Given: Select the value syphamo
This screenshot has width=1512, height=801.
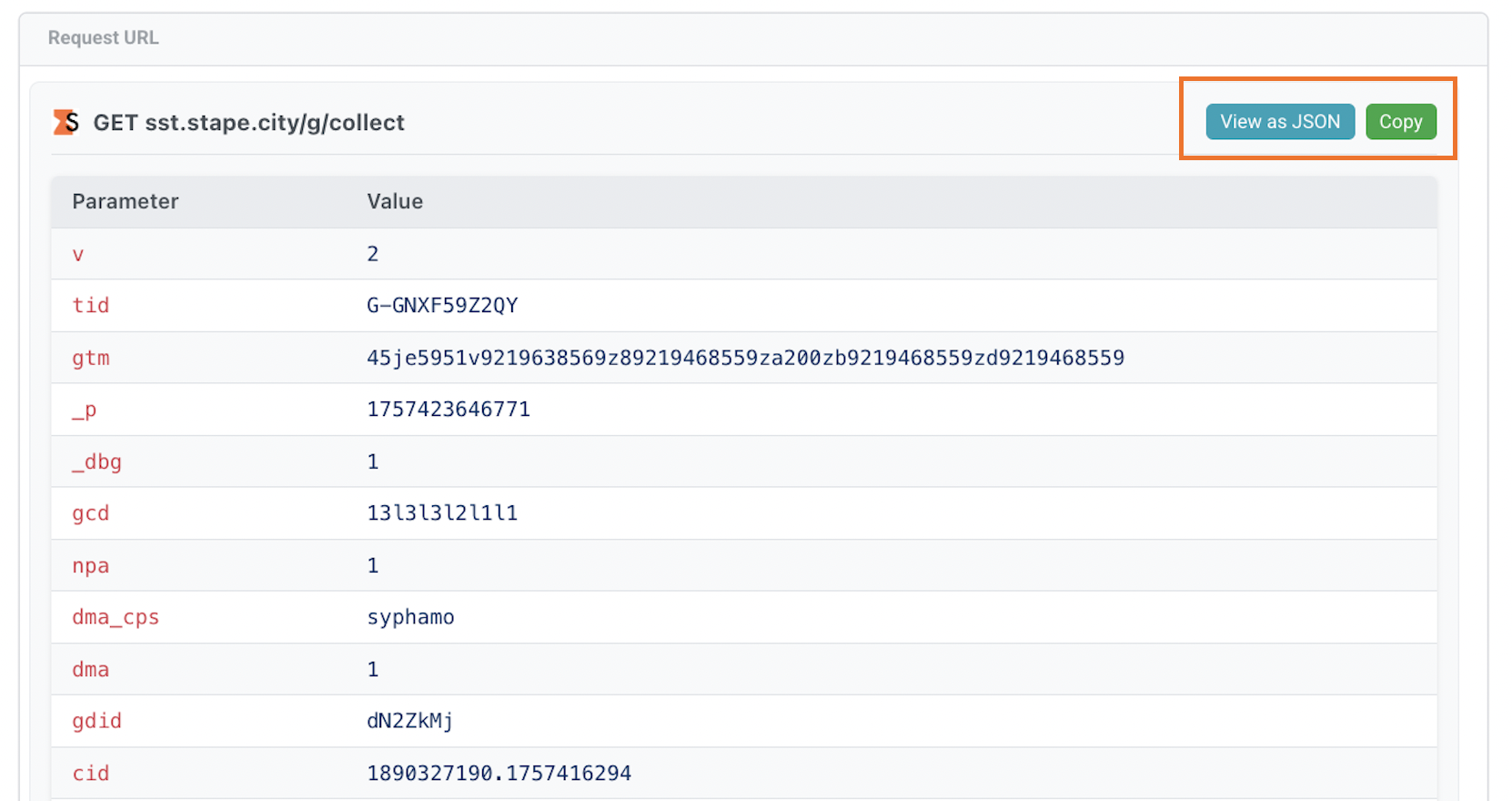Looking at the screenshot, I should (410, 617).
